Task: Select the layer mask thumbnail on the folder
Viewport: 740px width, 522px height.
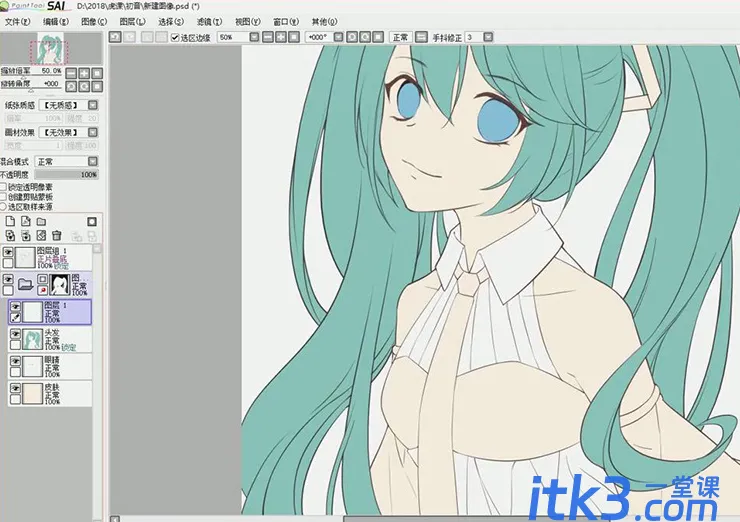Action: 60,285
